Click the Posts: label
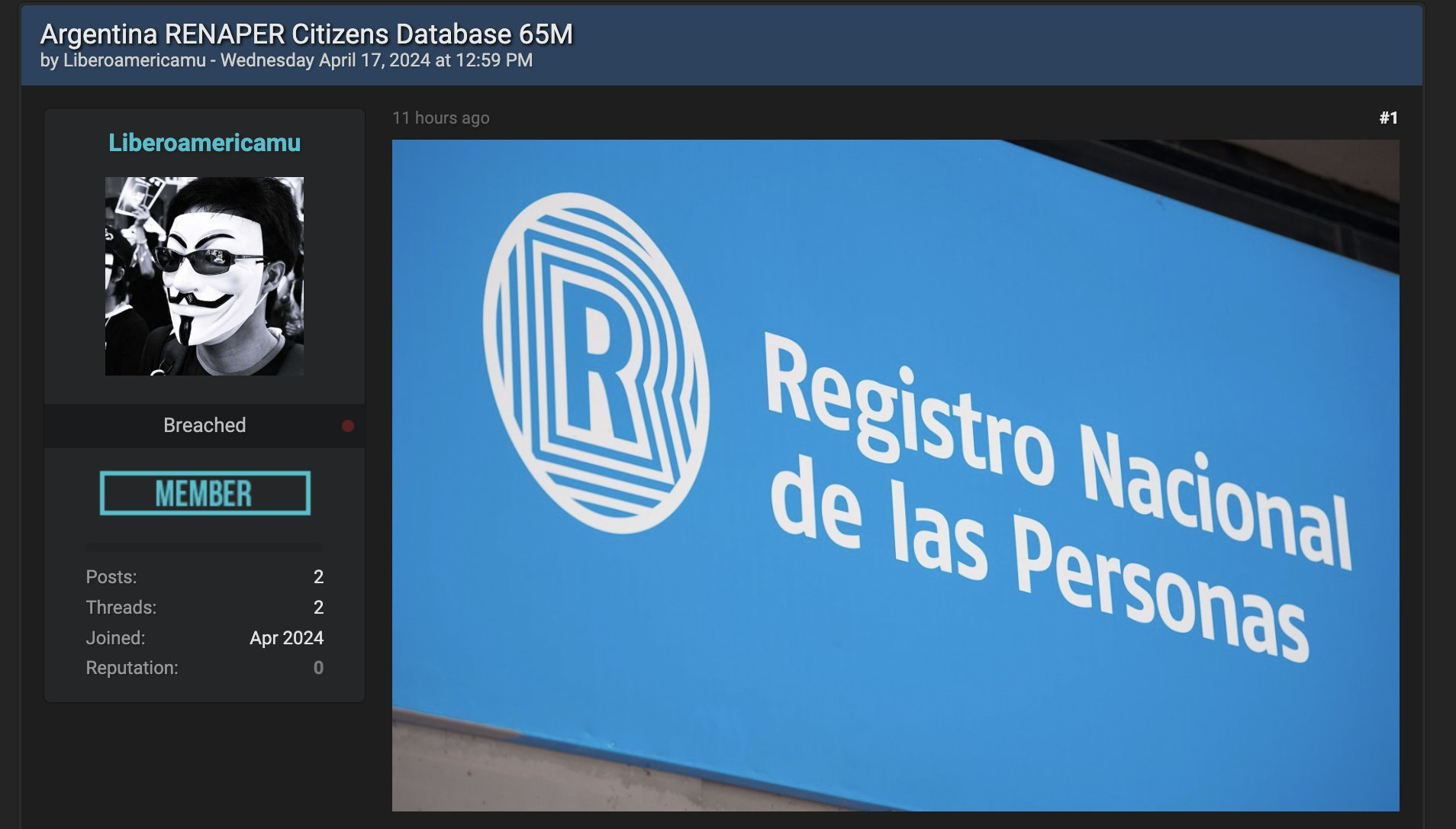 (x=111, y=577)
